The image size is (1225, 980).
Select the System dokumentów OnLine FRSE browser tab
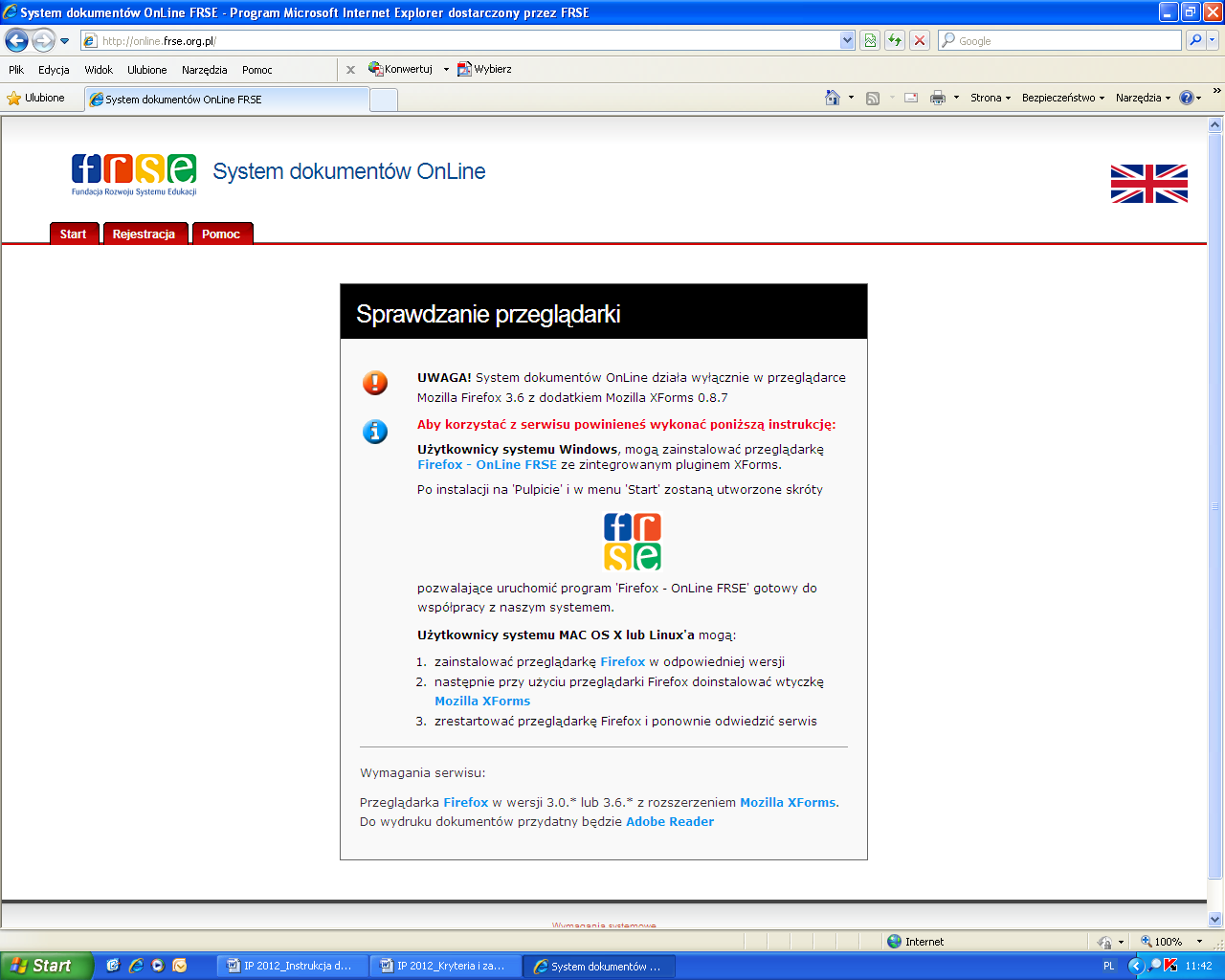point(227,100)
